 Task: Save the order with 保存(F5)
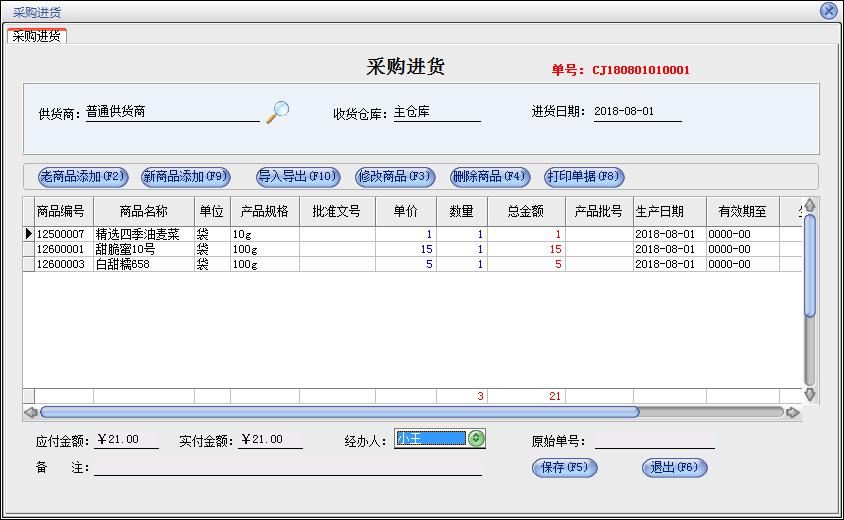pyautogui.click(x=564, y=467)
